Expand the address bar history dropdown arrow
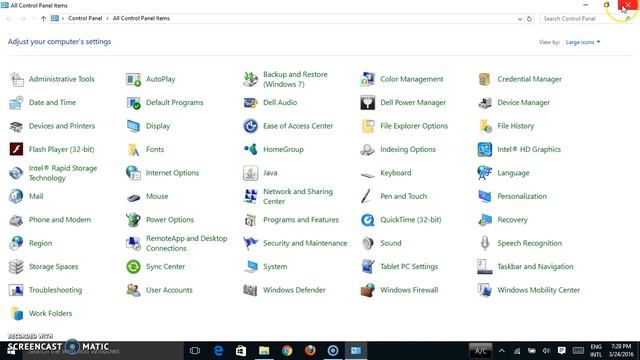 tap(520, 19)
